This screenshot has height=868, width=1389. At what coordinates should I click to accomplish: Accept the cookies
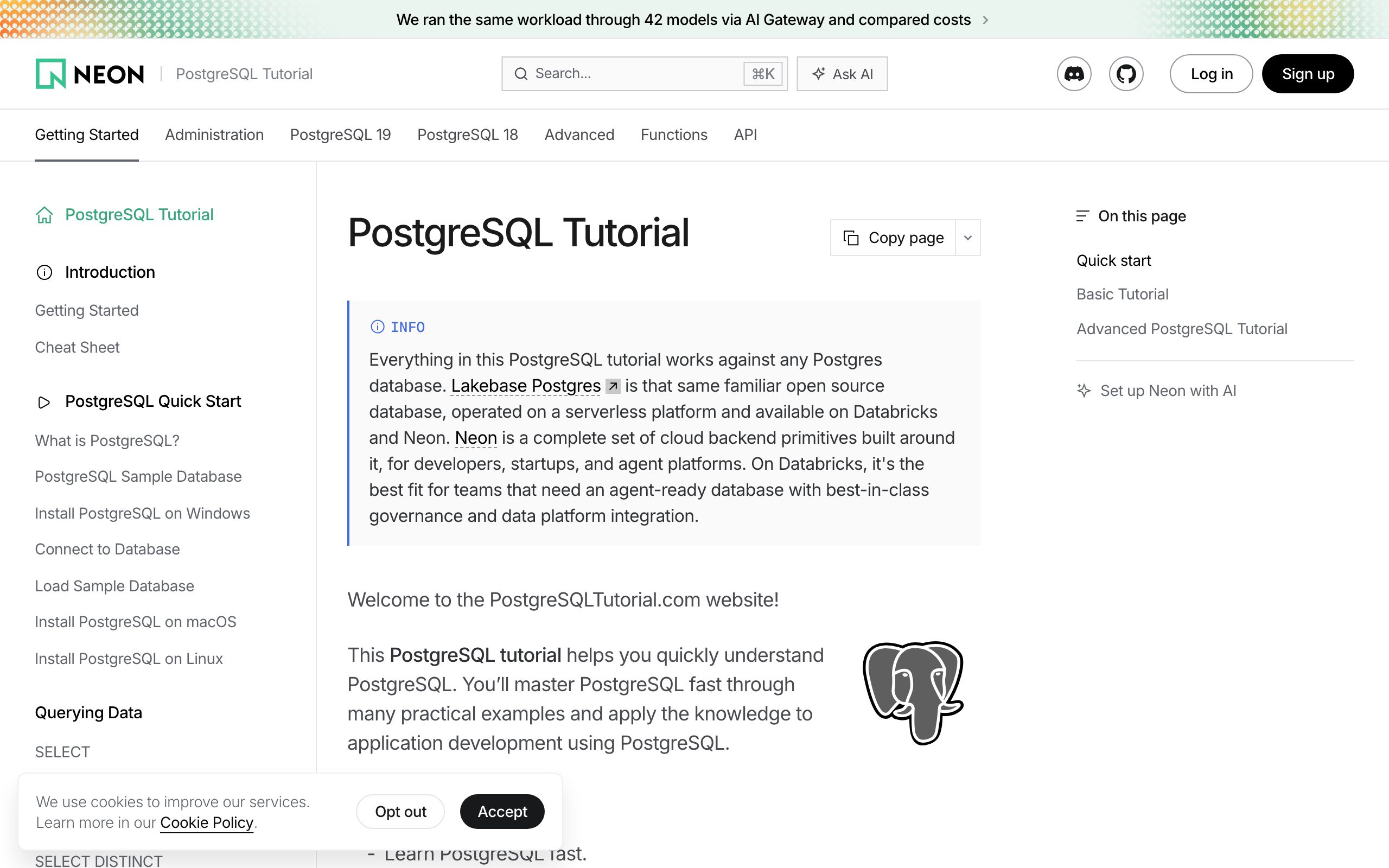tap(502, 811)
